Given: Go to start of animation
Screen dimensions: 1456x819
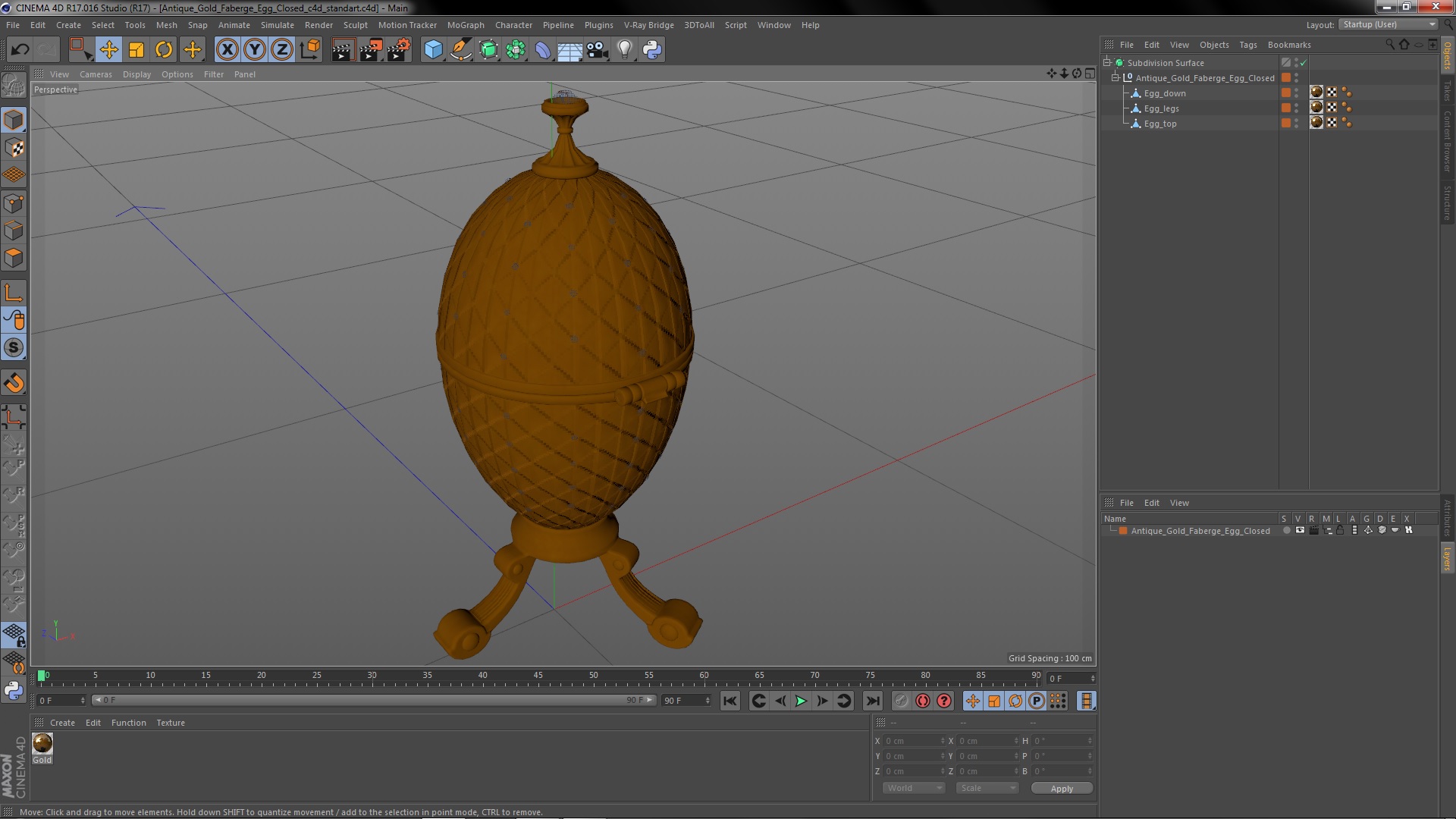Looking at the screenshot, I should (x=730, y=701).
